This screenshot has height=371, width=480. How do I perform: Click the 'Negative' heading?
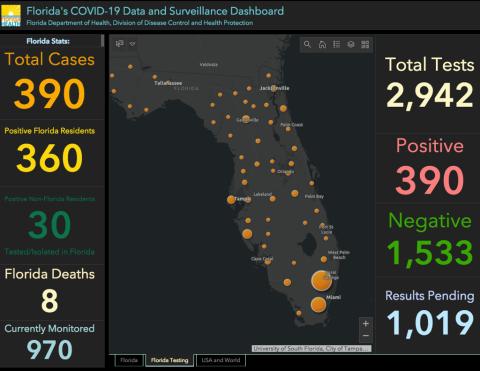430,221
